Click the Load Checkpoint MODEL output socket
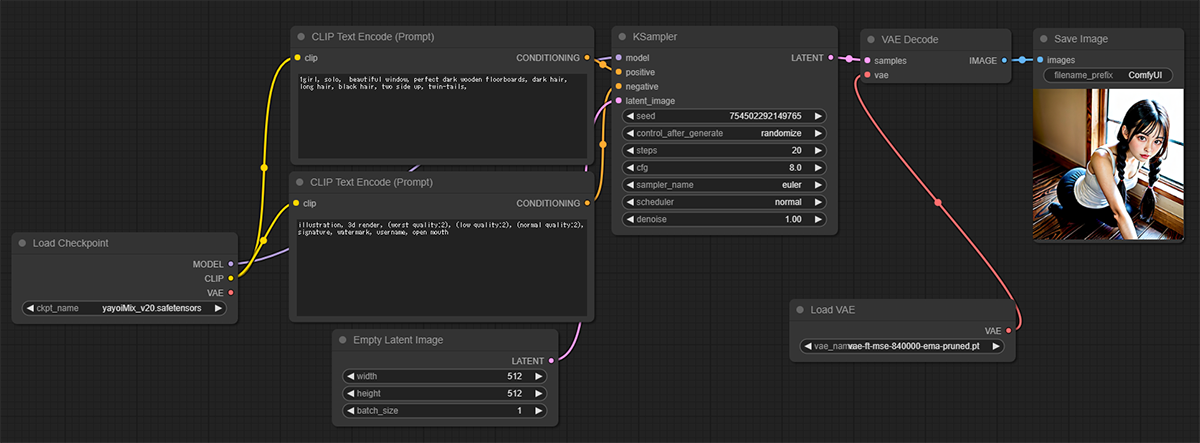Viewport: 1200px width, 443px height. [x=231, y=264]
